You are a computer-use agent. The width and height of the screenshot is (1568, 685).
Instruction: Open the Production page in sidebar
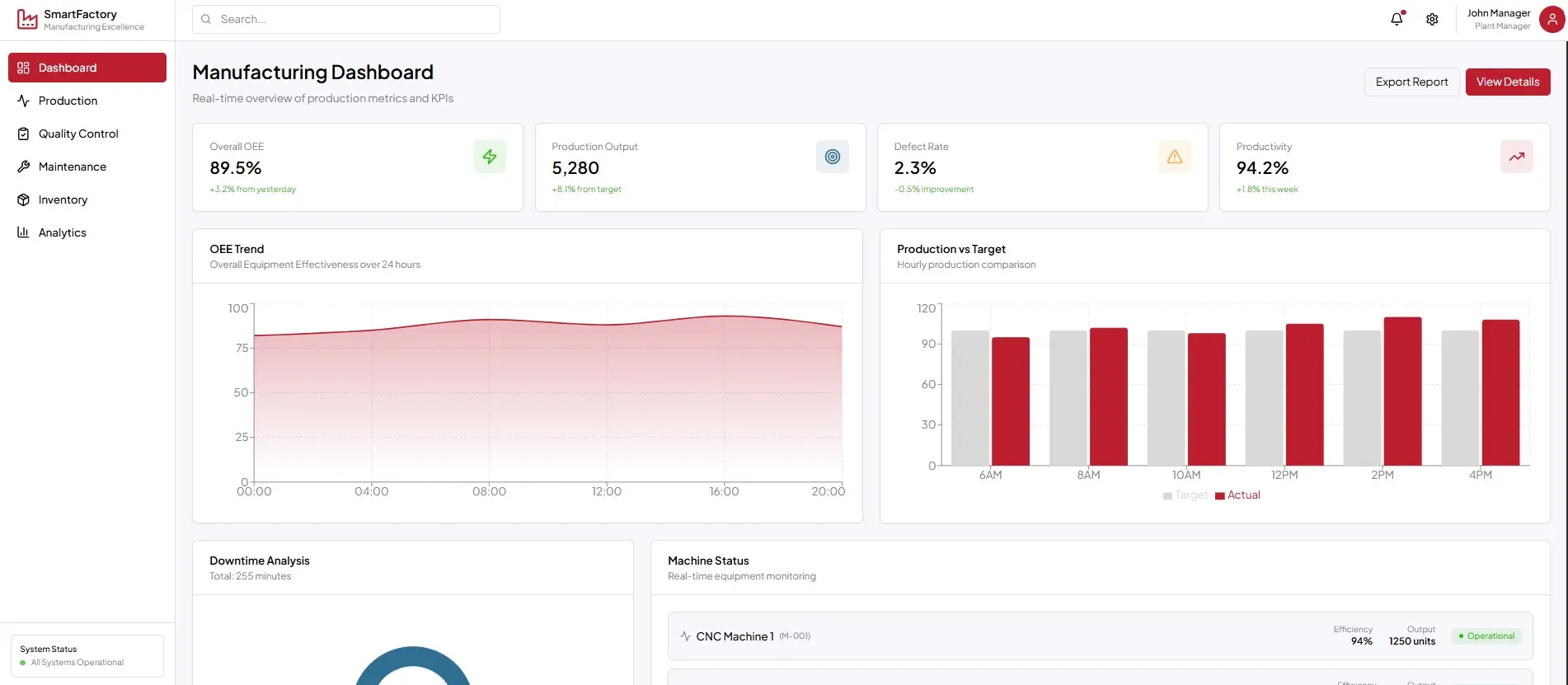tap(68, 101)
